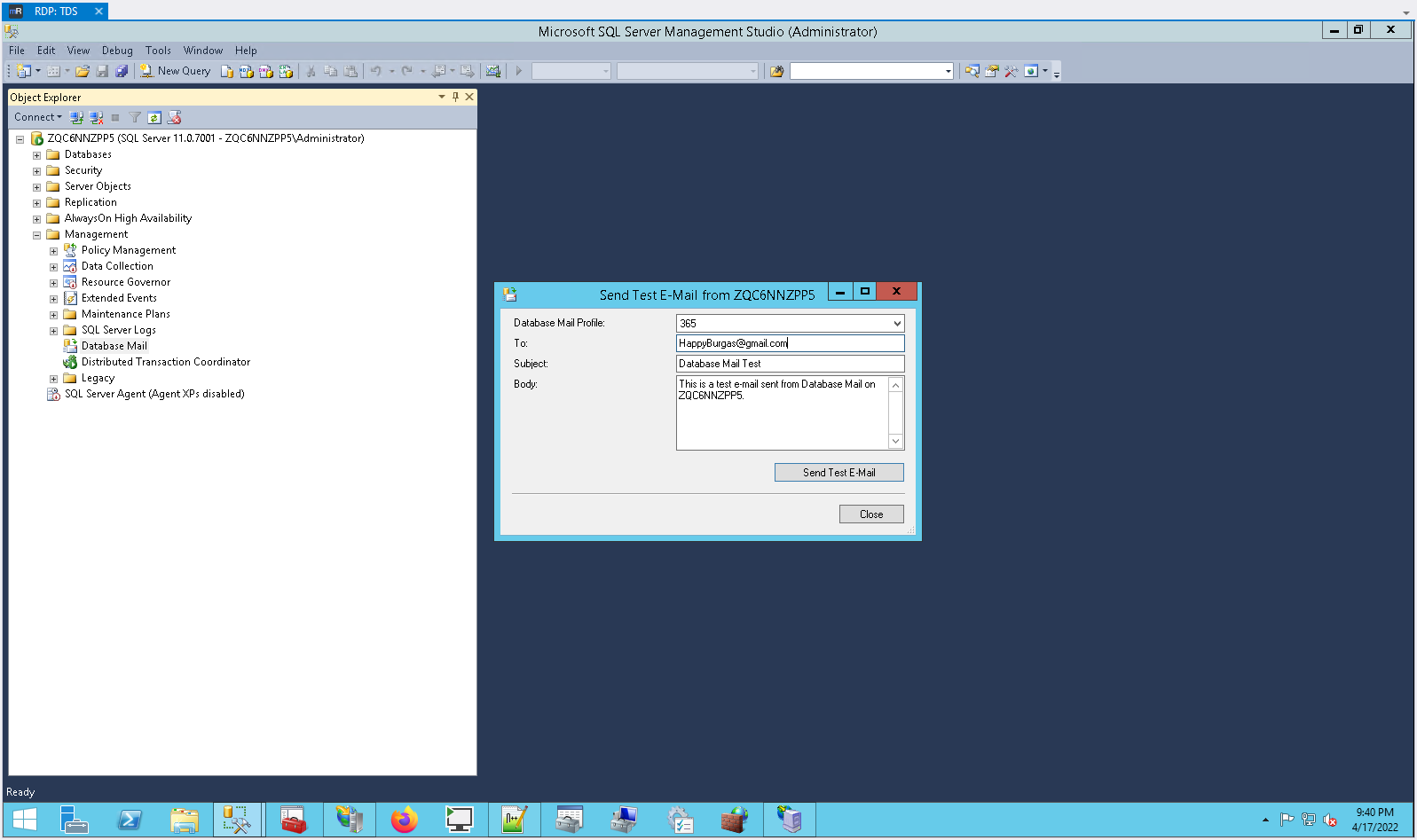Screen dimensions: 1417x840
Task: Open the Connect dropdown in Object Explorer
Action: pos(38,117)
